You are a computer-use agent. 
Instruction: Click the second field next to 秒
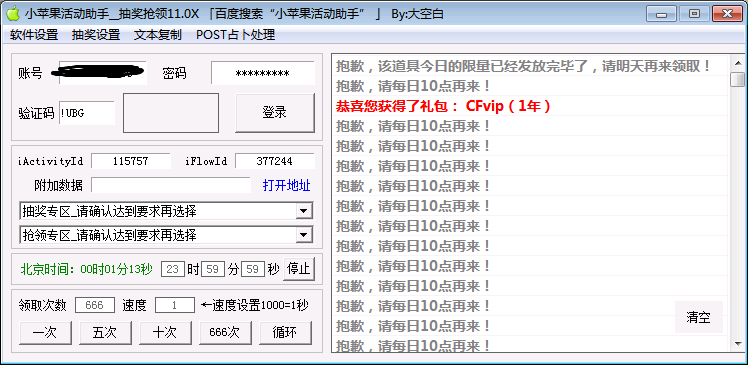[x=253, y=269]
